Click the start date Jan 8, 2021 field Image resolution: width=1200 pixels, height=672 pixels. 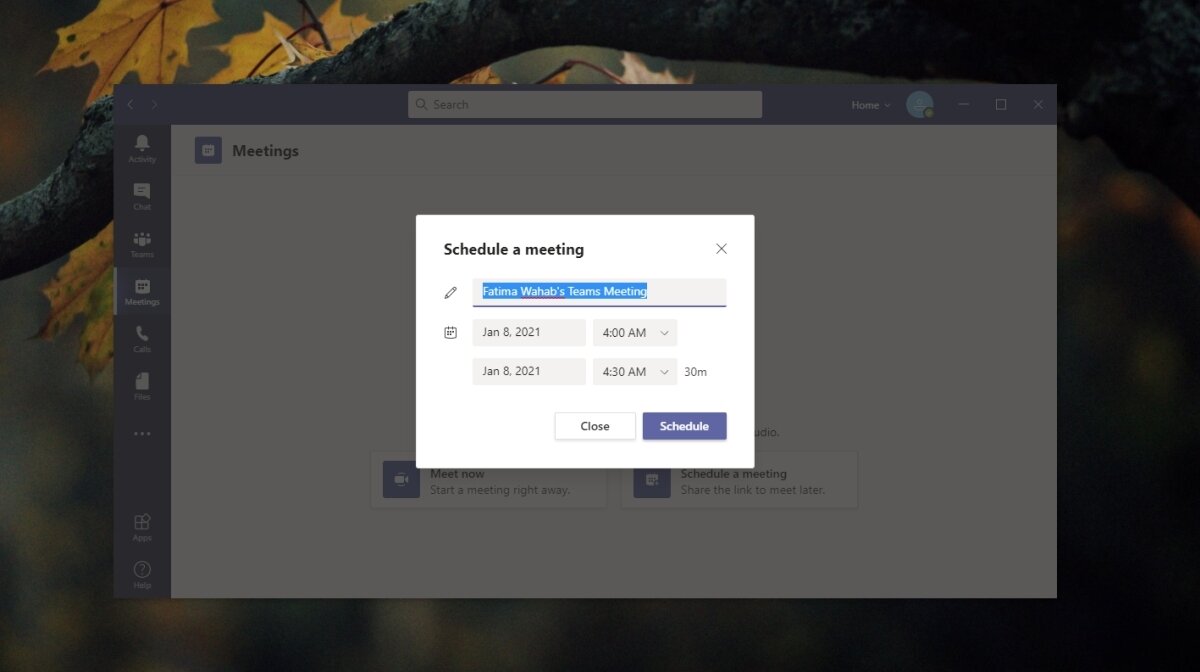coord(529,332)
